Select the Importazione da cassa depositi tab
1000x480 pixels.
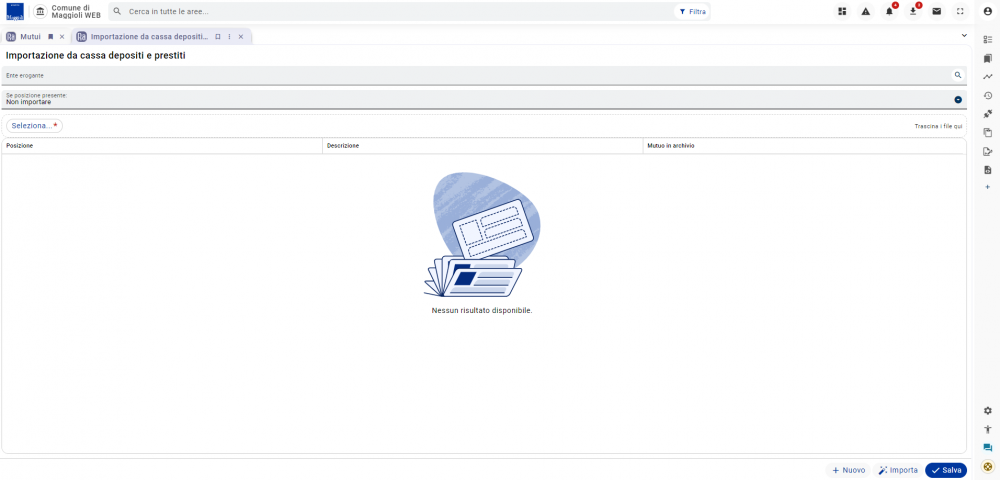coord(150,37)
